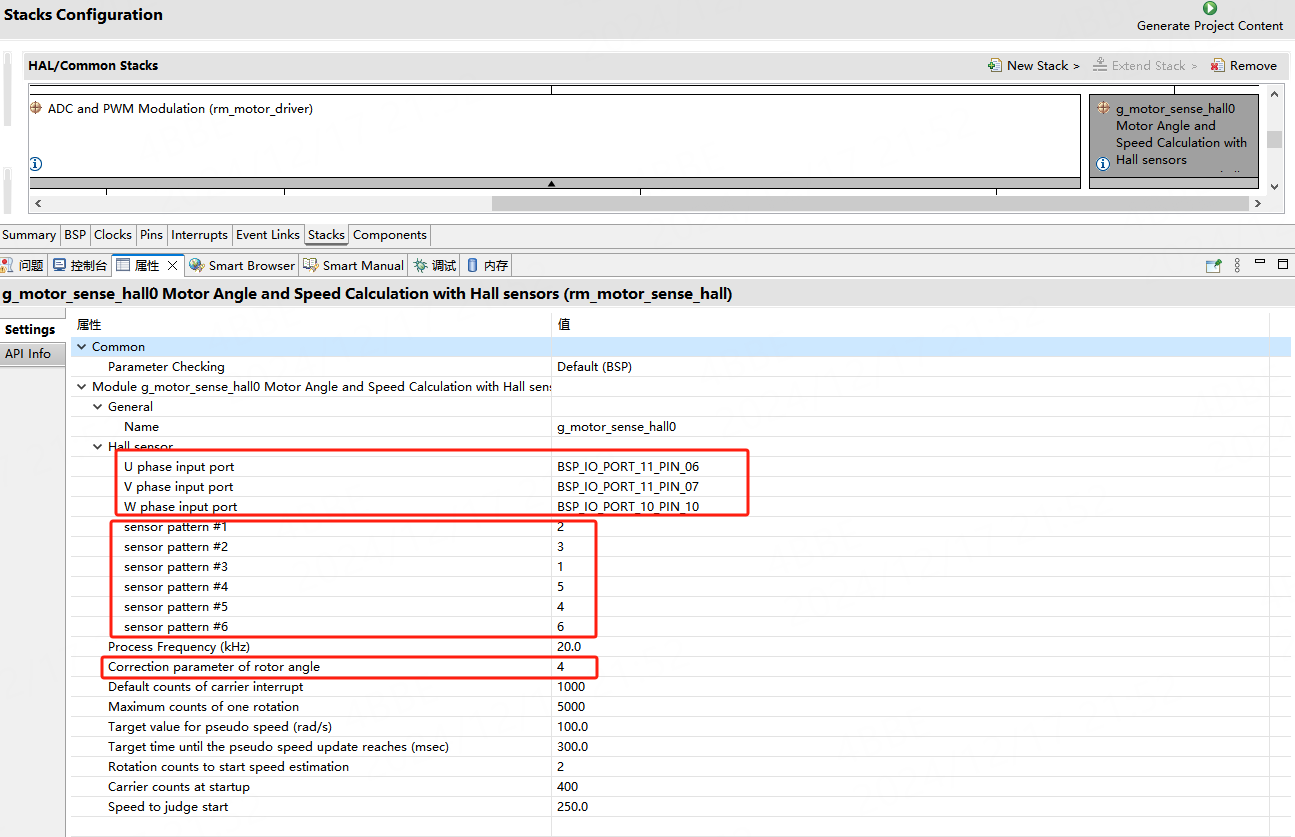
Task: Collapse the ADC and PWM stack triangle
Action: pyautogui.click(x=551, y=183)
